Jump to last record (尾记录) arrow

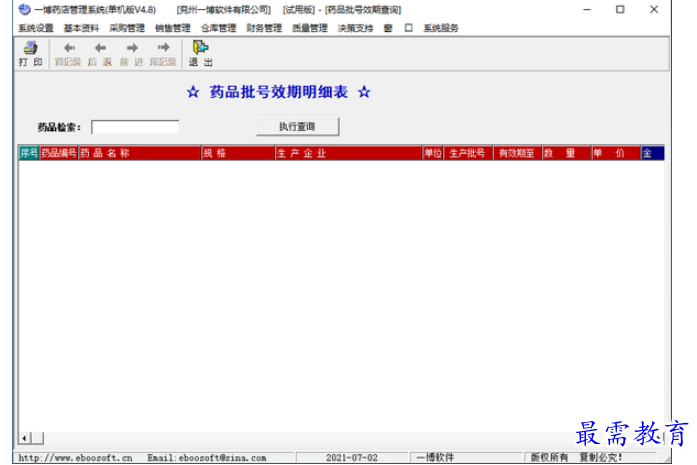[x=163, y=48]
